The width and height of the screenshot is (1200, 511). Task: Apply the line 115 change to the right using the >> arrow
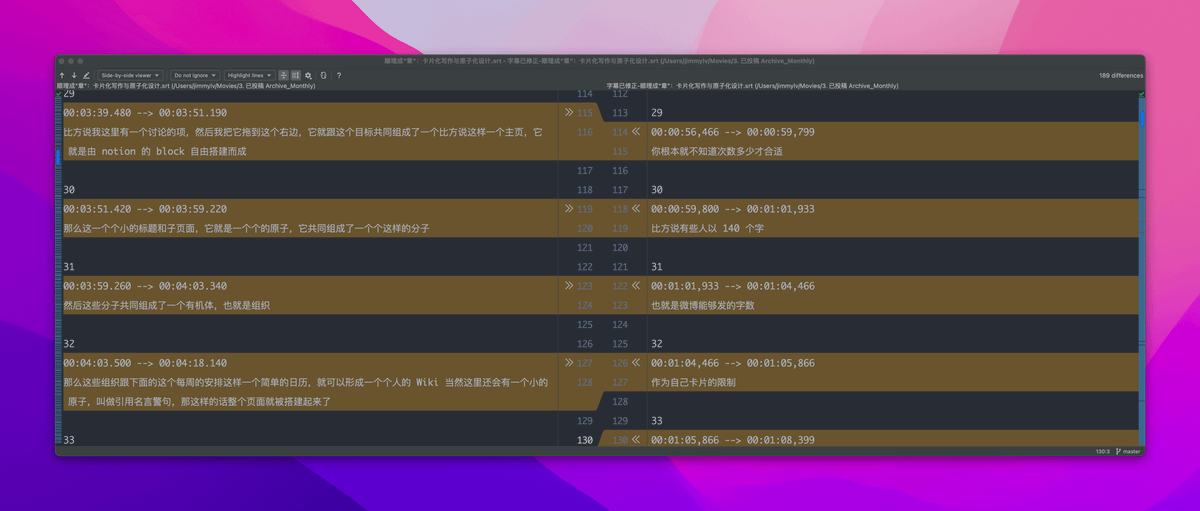pos(569,113)
